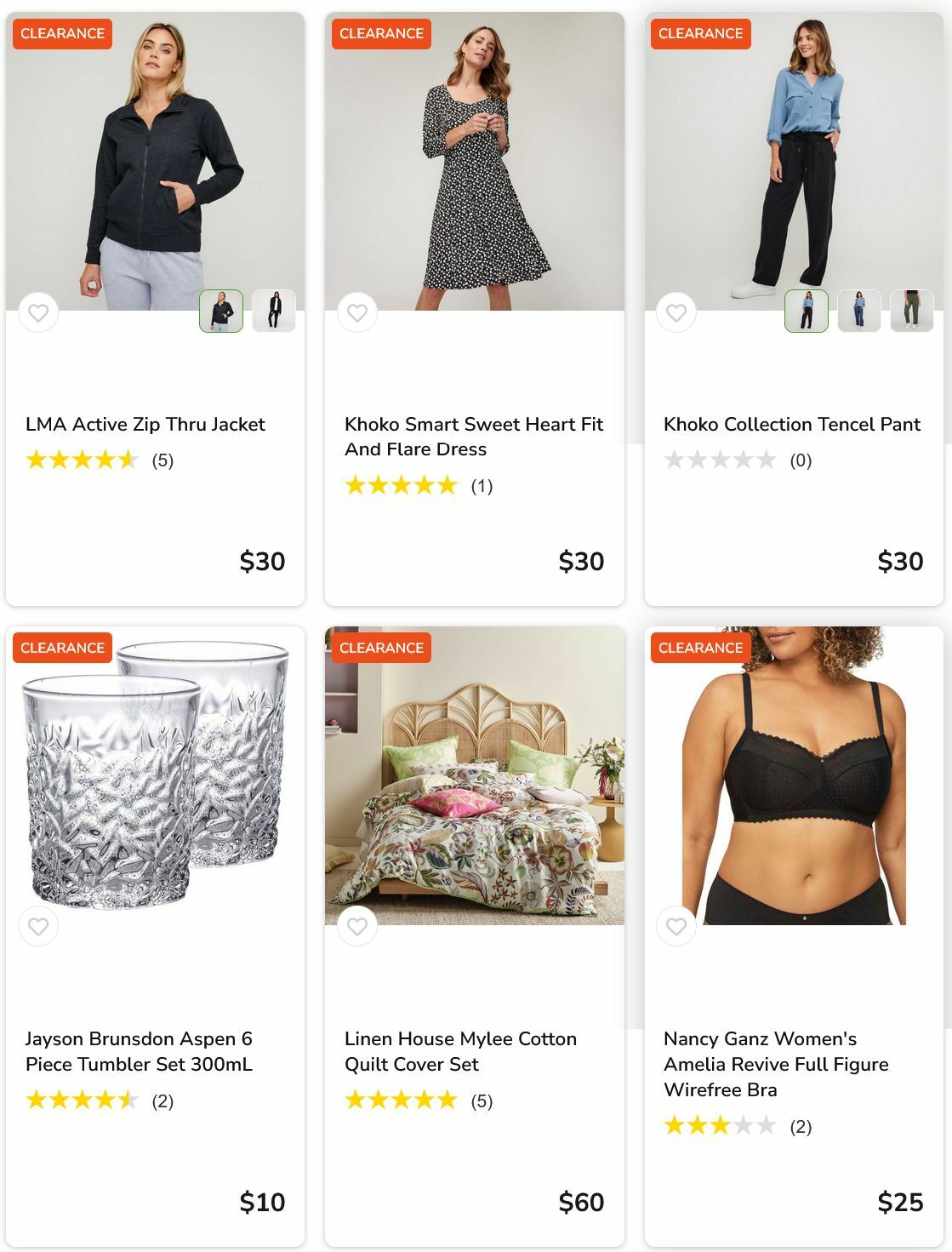Select middle Tencel Pant colour thumbnail

859,311
